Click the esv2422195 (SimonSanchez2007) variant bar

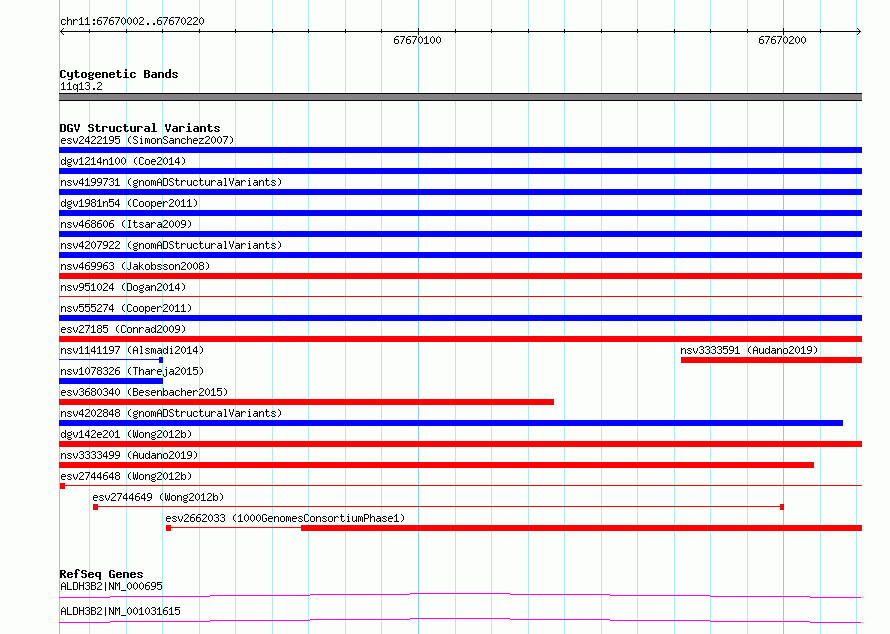point(460,150)
